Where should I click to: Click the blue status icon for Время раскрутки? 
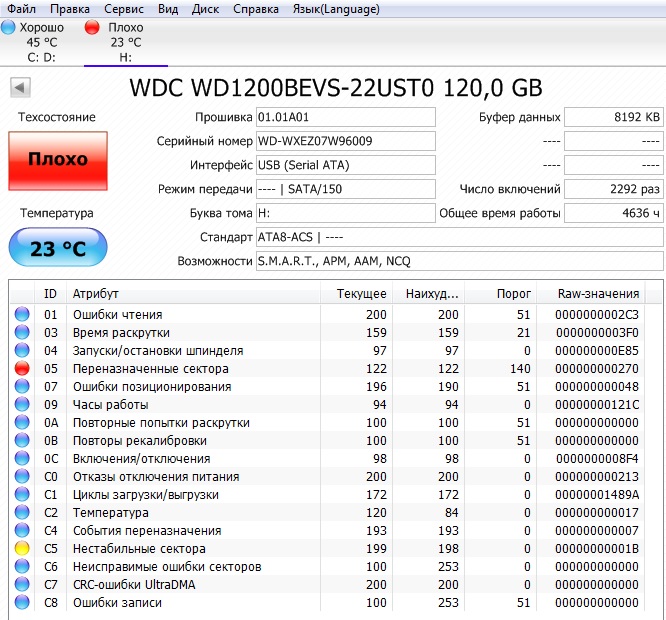click(22, 333)
